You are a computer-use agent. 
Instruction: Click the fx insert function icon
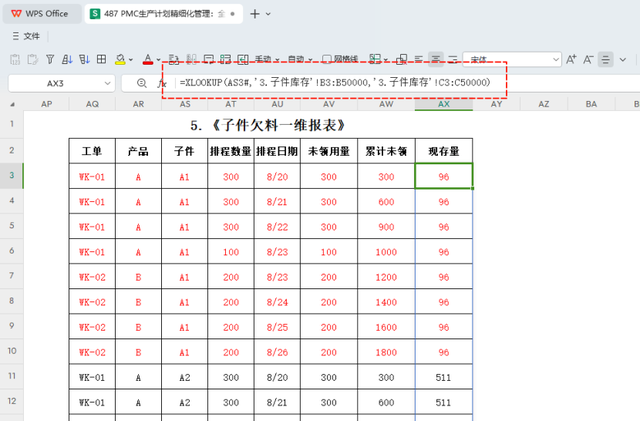[x=162, y=83]
